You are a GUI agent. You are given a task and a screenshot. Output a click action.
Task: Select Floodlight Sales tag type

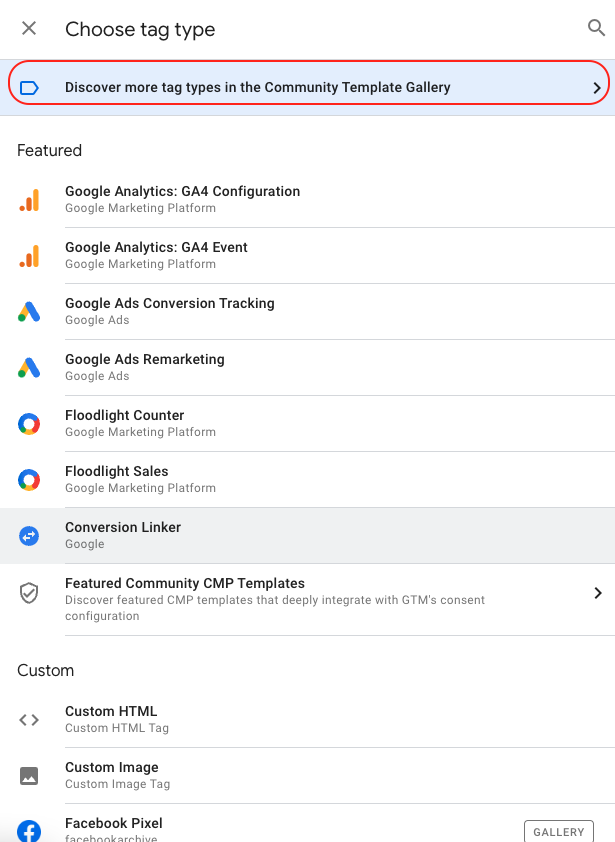(x=307, y=480)
